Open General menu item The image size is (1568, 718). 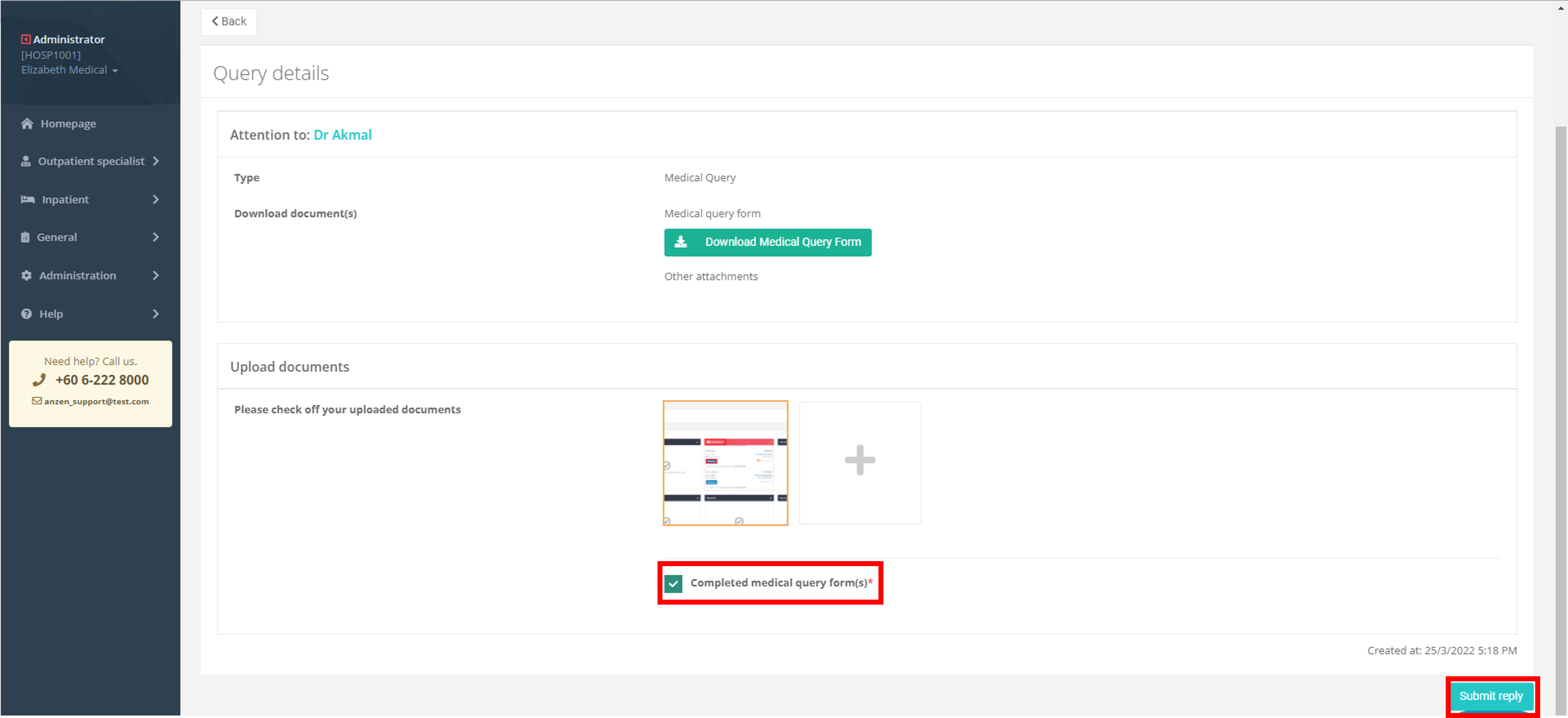90,237
